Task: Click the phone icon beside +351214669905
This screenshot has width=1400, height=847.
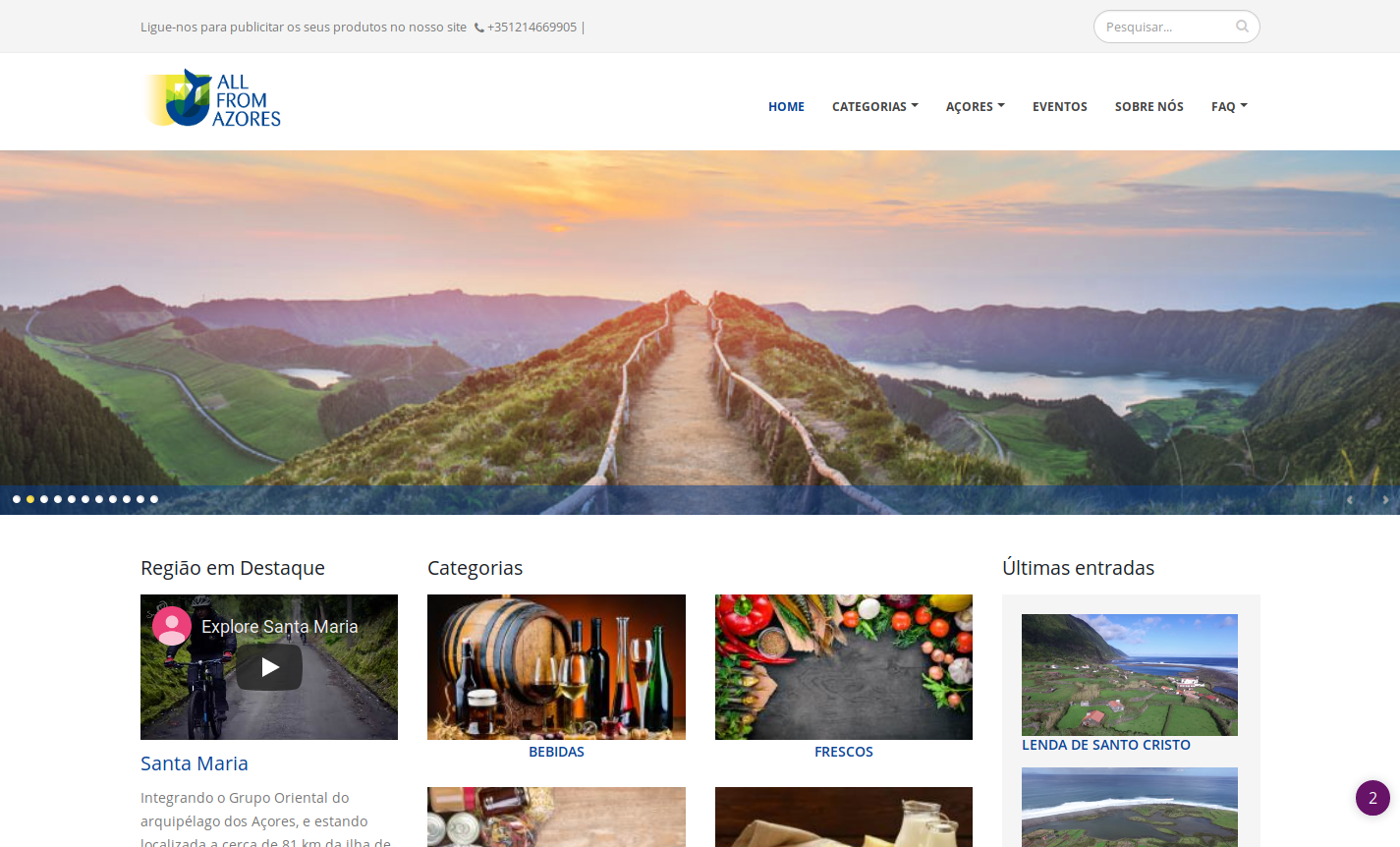Action: (479, 28)
